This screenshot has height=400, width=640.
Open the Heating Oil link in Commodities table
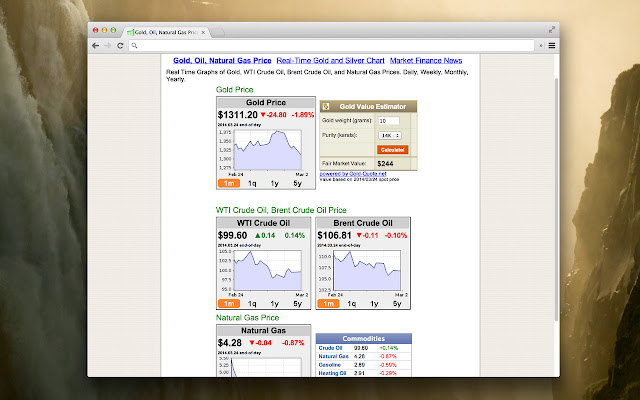(332, 373)
